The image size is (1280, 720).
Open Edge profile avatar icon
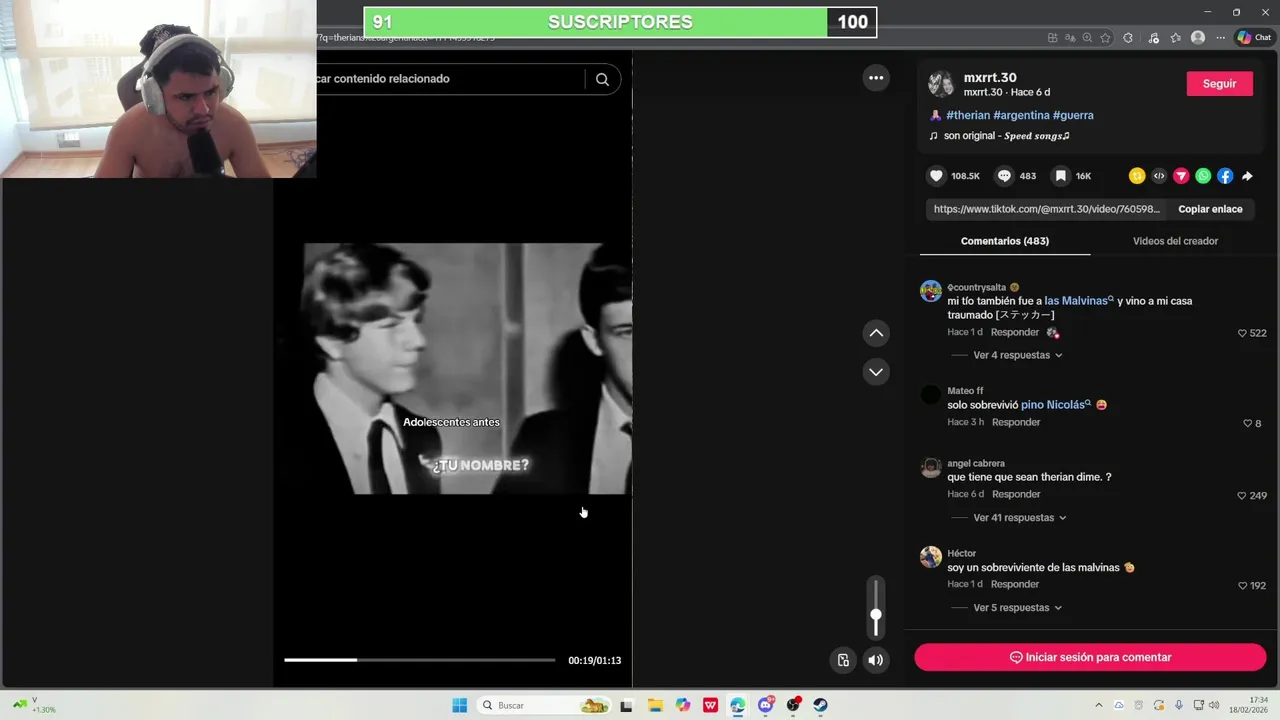point(1198,38)
